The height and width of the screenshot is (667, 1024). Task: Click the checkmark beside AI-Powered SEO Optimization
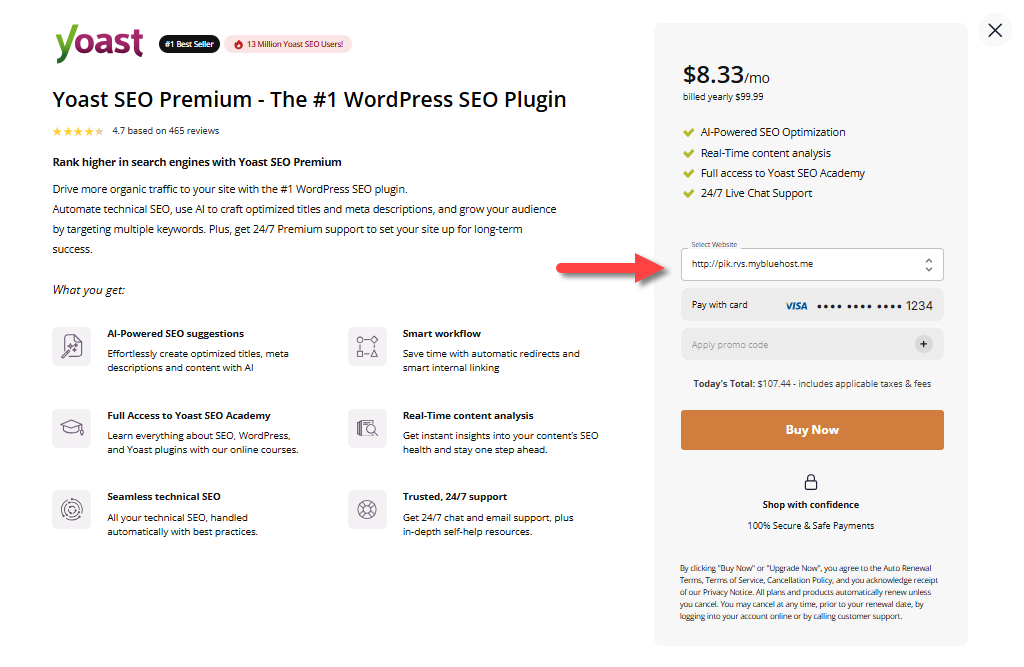tap(688, 132)
